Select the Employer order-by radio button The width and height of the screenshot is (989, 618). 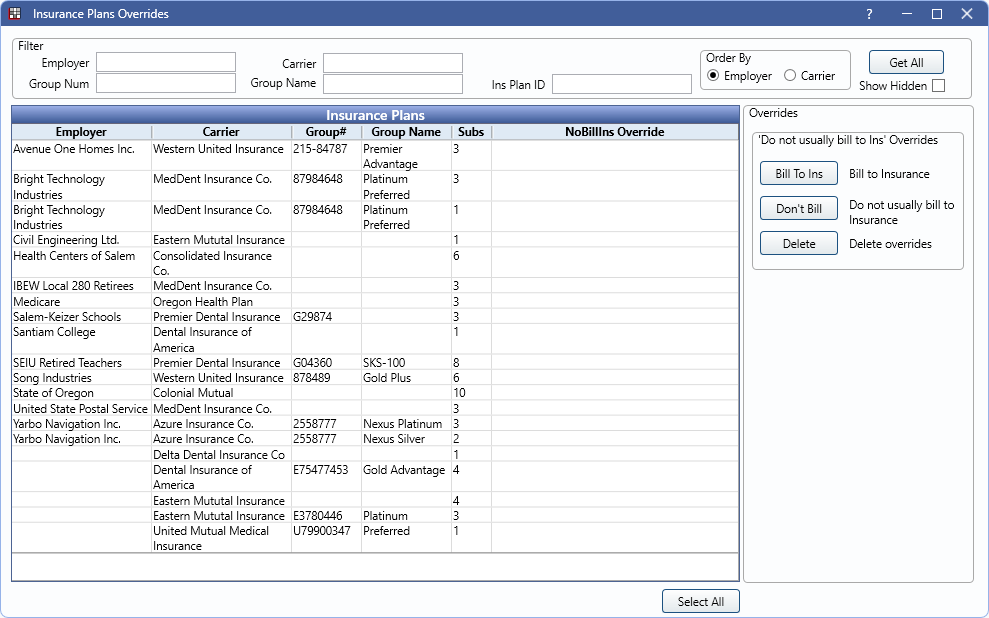[x=713, y=76]
